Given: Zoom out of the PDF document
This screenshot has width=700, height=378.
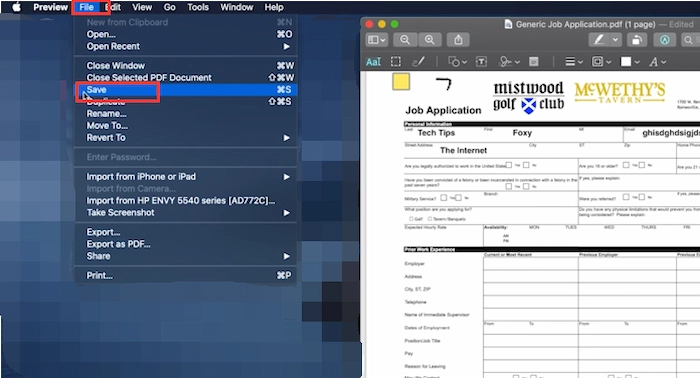Looking at the screenshot, I should pos(405,40).
